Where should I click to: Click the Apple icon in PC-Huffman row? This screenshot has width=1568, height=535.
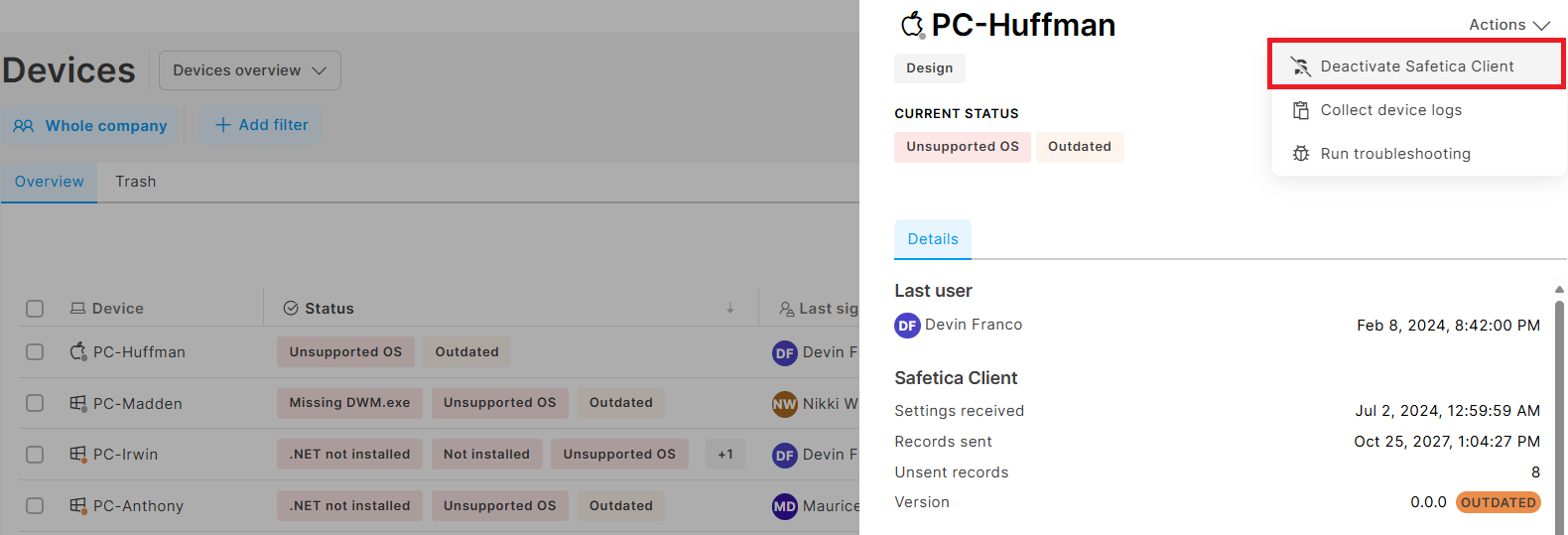tap(78, 351)
